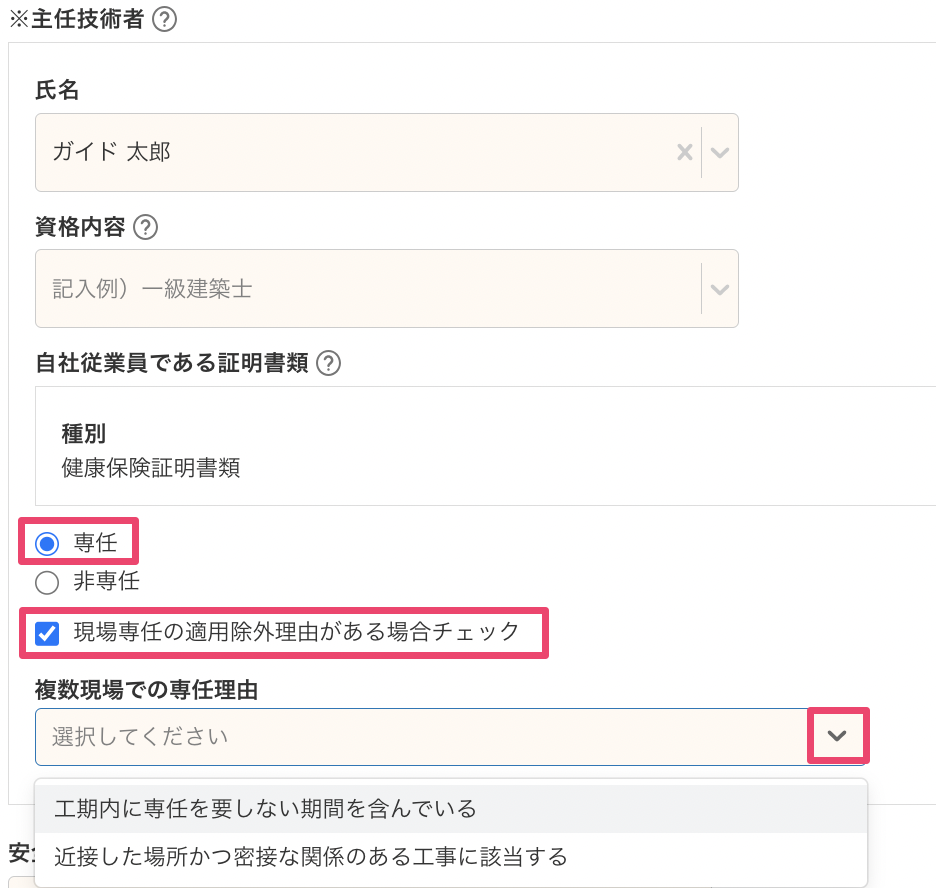Screen dimensions: 936x888
Task: Click the 種別 label in the certificate box
Action: (x=84, y=434)
